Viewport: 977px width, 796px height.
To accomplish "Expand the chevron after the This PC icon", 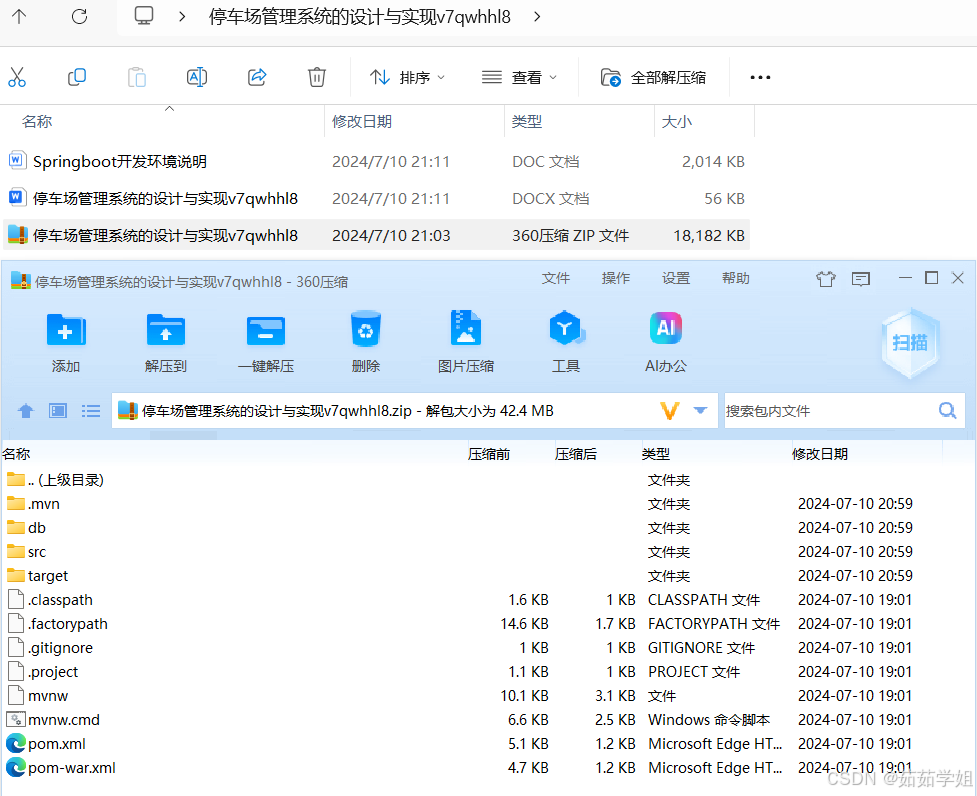I will click(182, 17).
